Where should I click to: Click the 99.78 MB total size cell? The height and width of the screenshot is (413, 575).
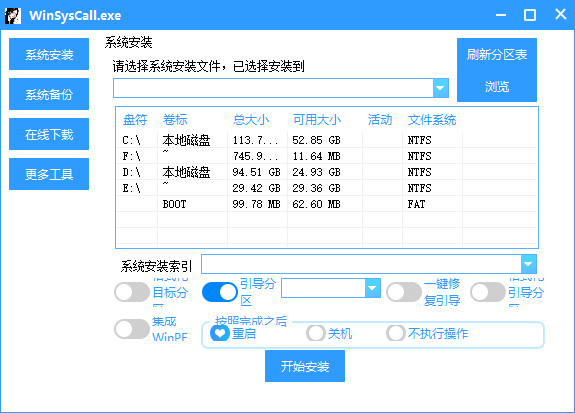pyautogui.click(x=256, y=204)
